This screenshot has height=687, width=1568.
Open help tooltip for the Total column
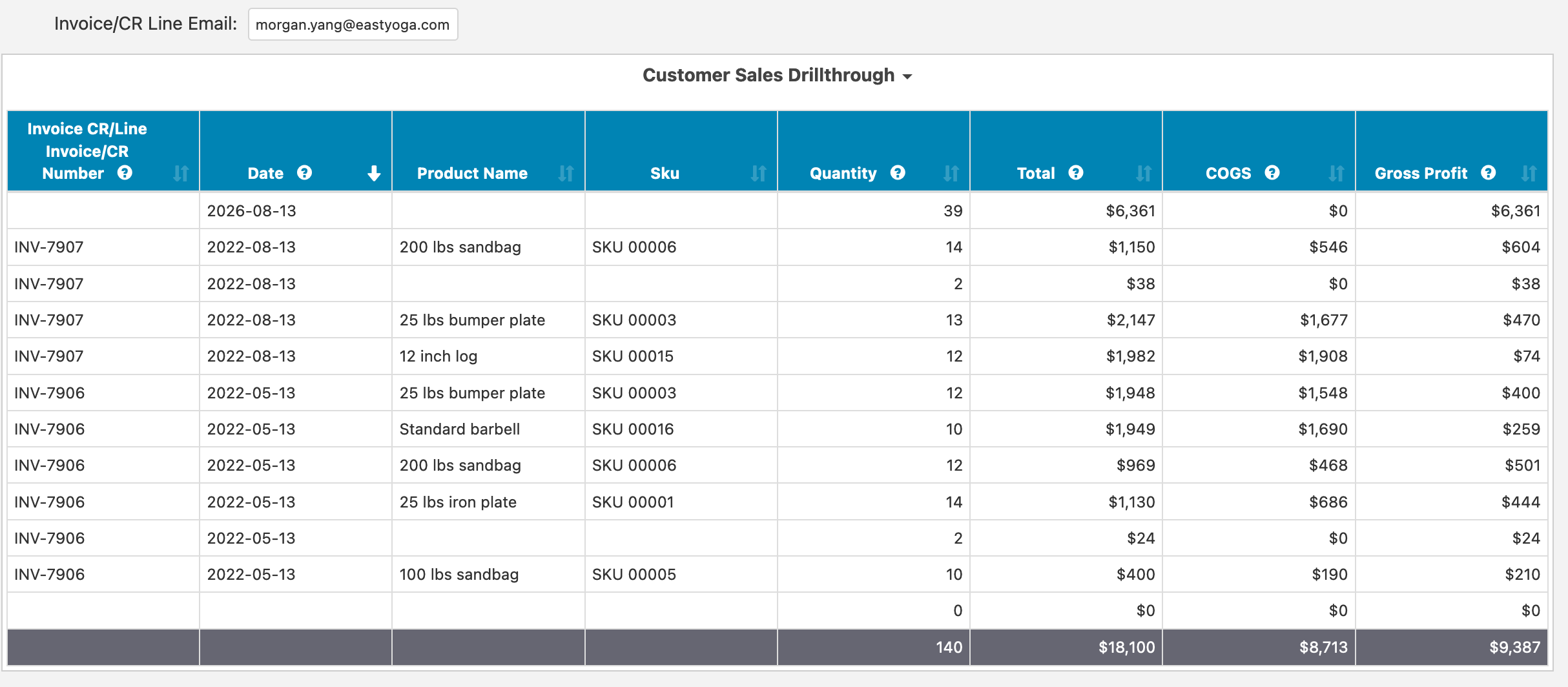pos(1075,173)
